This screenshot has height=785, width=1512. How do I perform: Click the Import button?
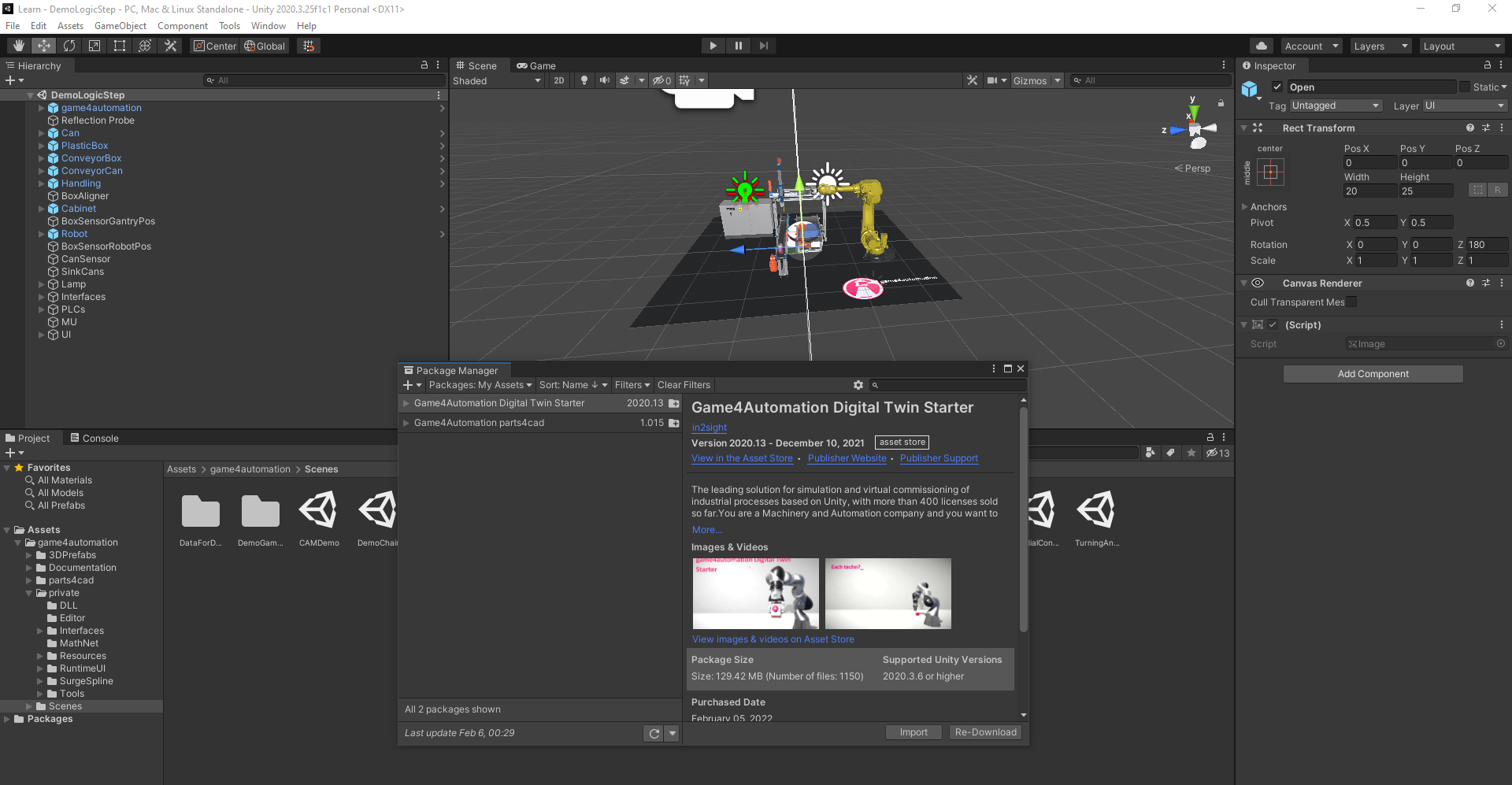913,732
